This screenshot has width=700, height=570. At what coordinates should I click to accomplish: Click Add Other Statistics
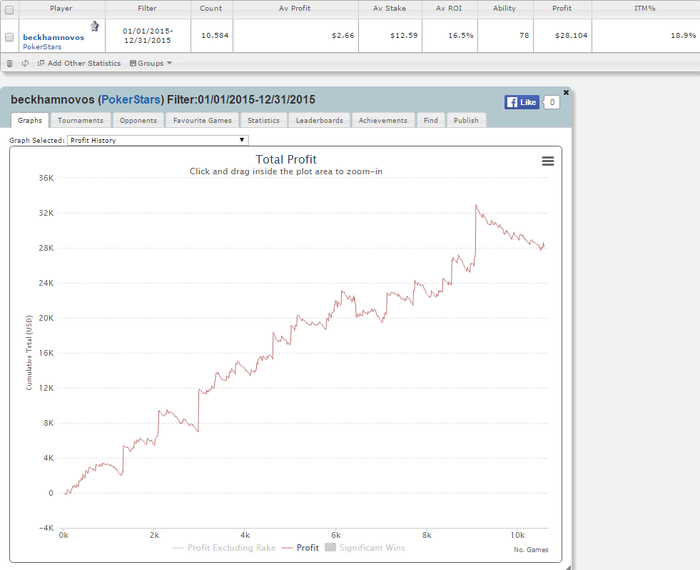click(x=79, y=63)
